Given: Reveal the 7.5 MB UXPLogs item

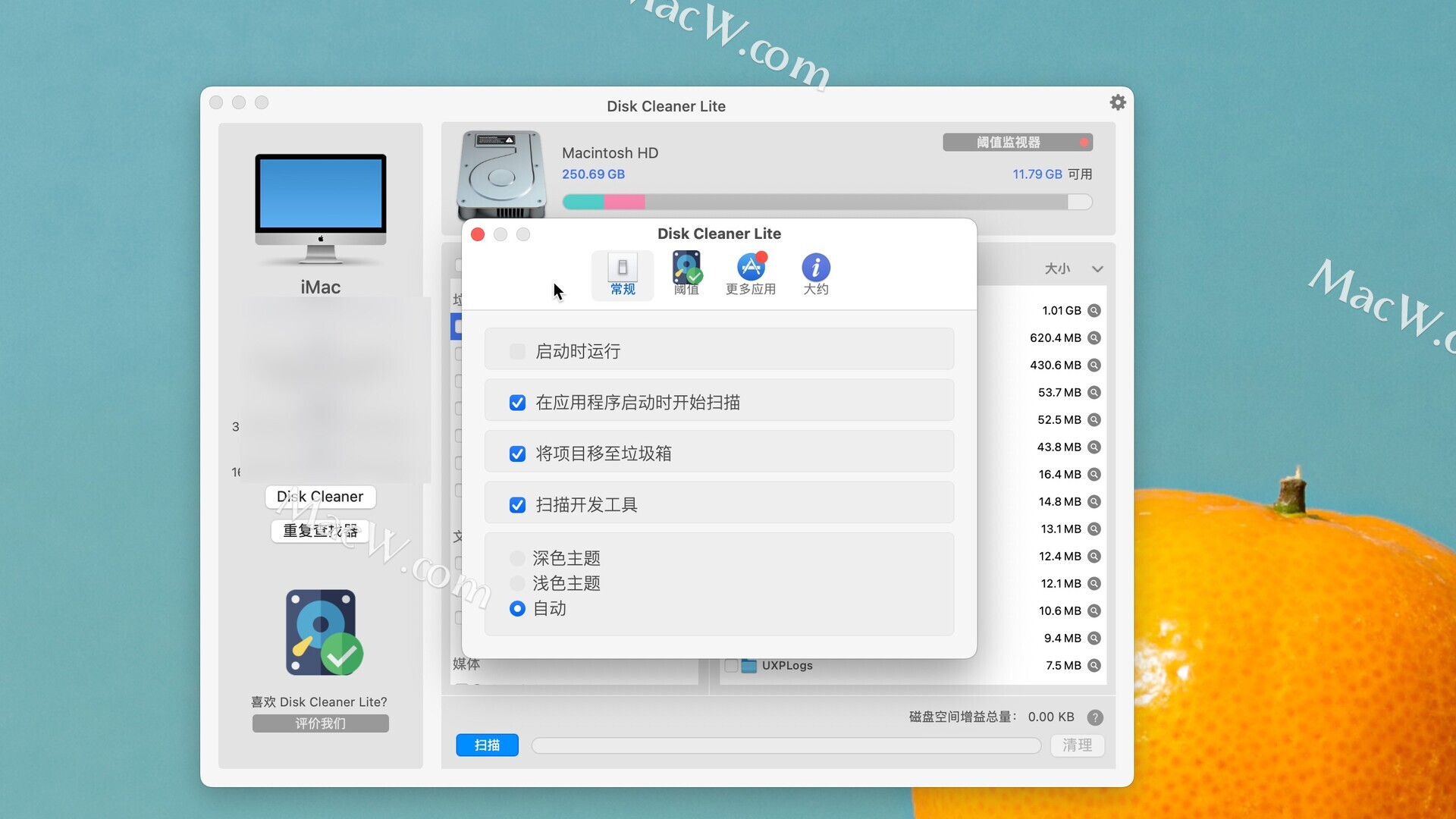Looking at the screenshot, I should click(x=1094, y=666).
